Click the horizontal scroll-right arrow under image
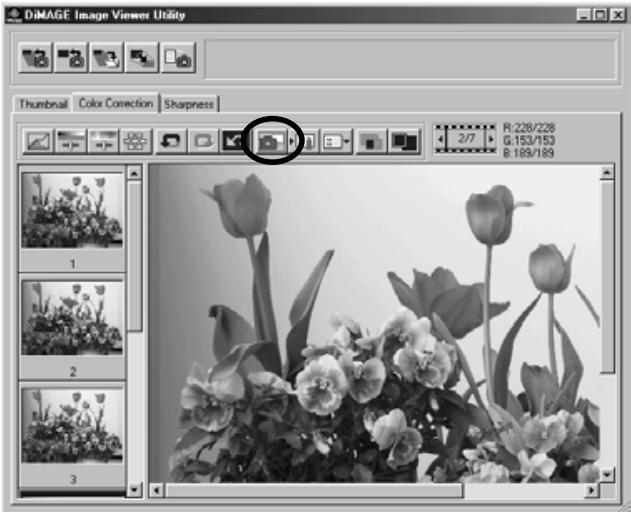Viewport: 631px width, 512px height. pyautogui.click(x=591, y=490)
